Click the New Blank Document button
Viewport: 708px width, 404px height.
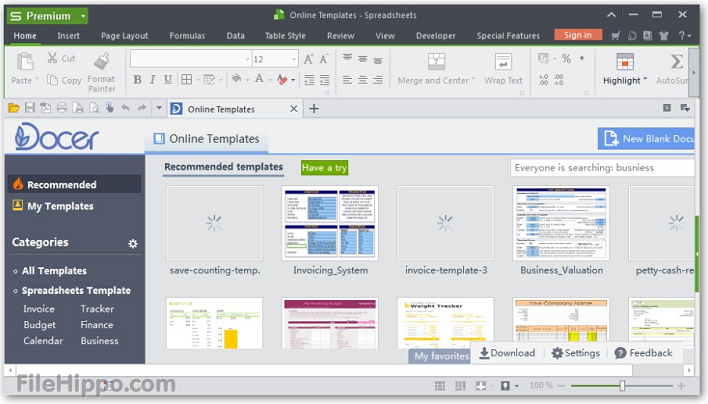[x=647, y=139]
